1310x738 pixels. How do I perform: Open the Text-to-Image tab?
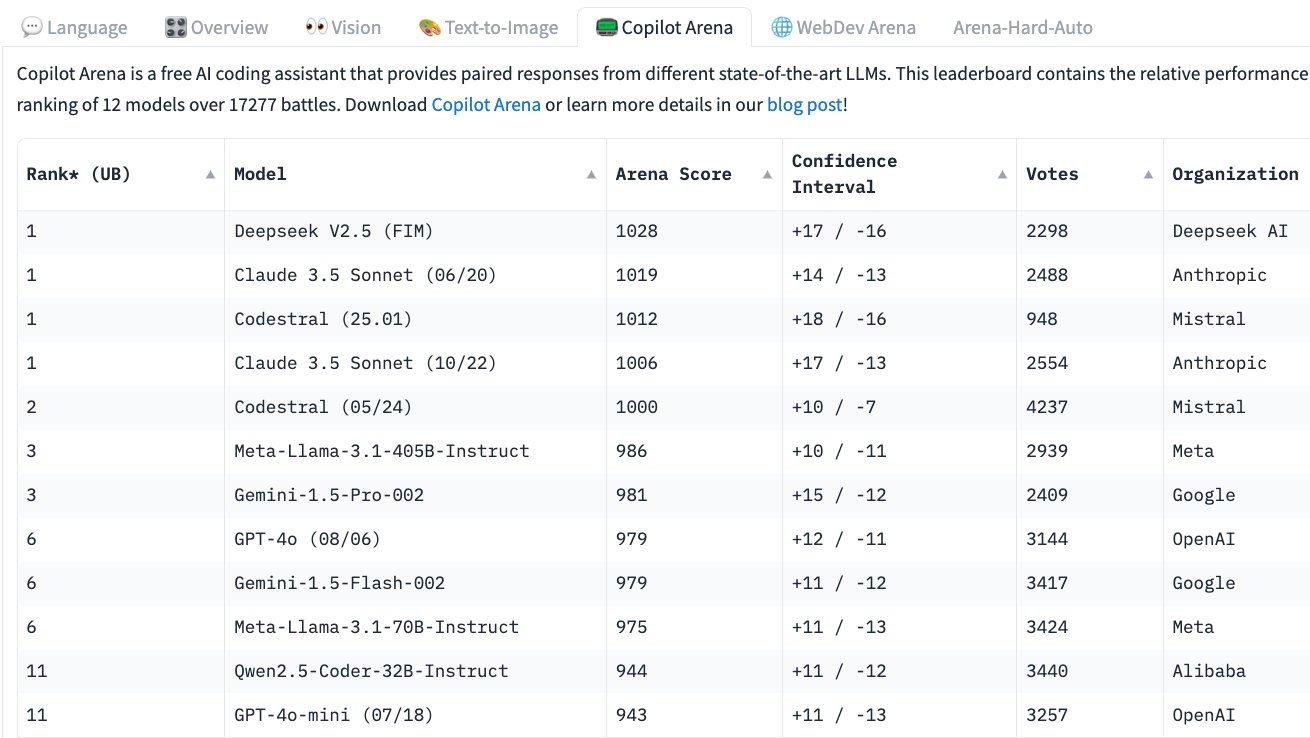[488, 27]
